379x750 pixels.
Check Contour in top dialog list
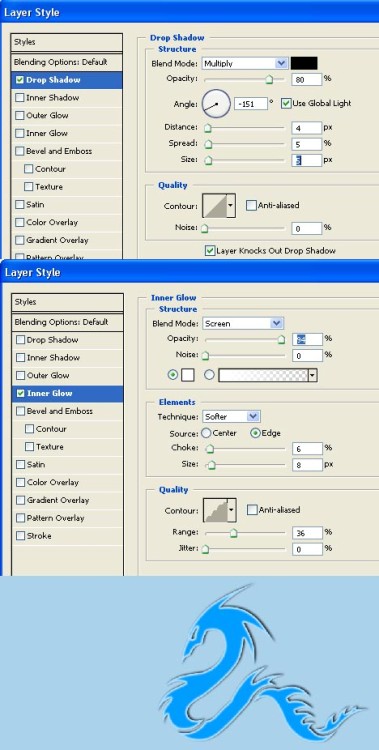pyautogui.click(x=29, y=169)
